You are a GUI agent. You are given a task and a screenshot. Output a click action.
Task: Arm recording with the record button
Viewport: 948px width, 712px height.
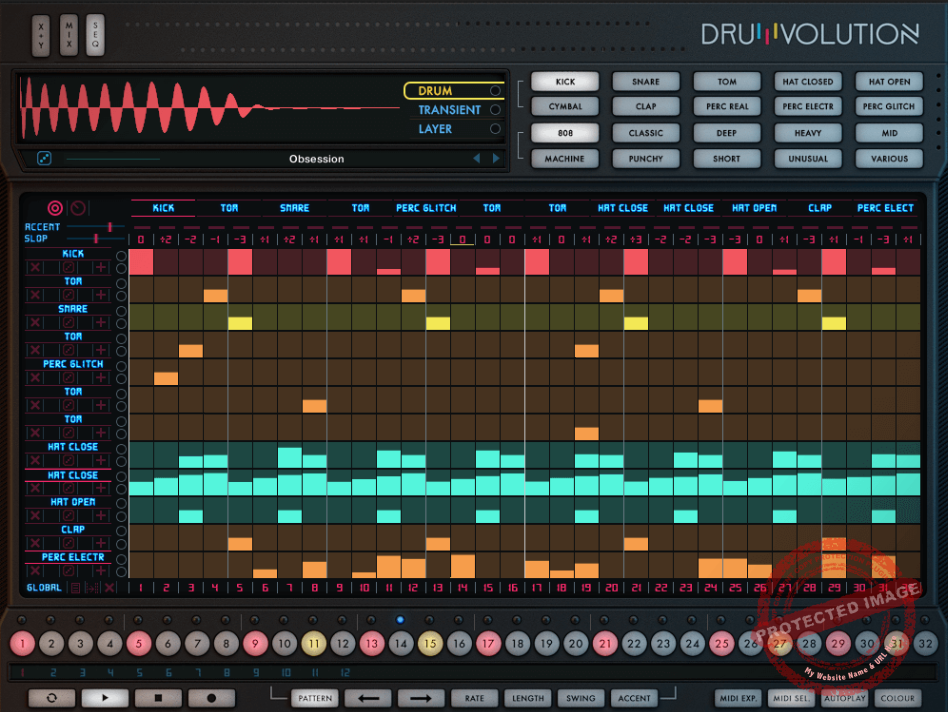coord(211,698)
